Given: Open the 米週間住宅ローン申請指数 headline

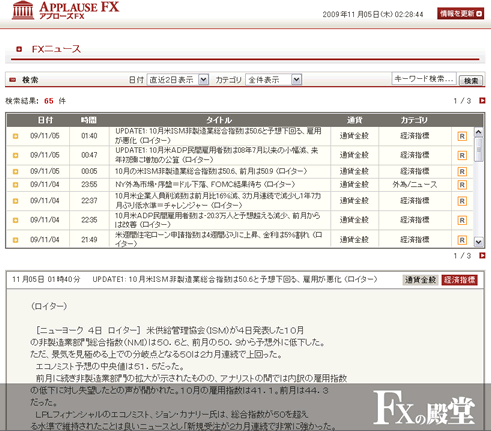Looking at the screenshot, I should pos(219,239).
